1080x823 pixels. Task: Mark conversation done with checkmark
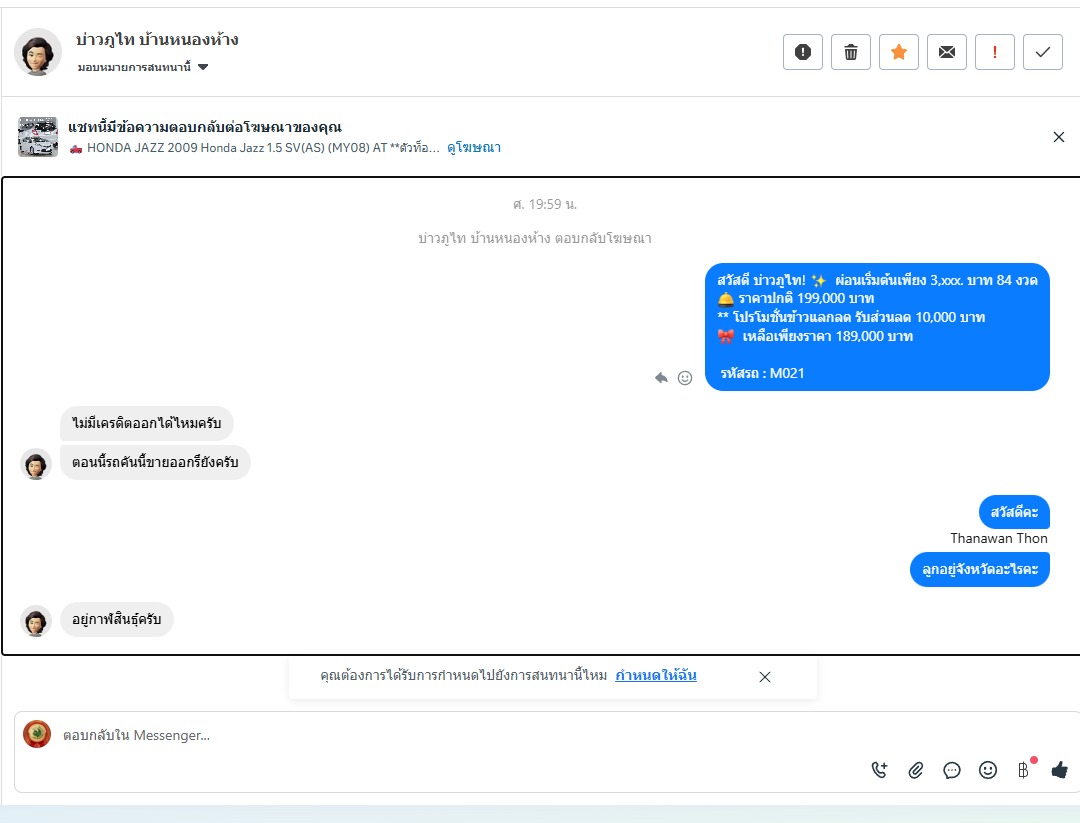click(x=1043, y=52)
